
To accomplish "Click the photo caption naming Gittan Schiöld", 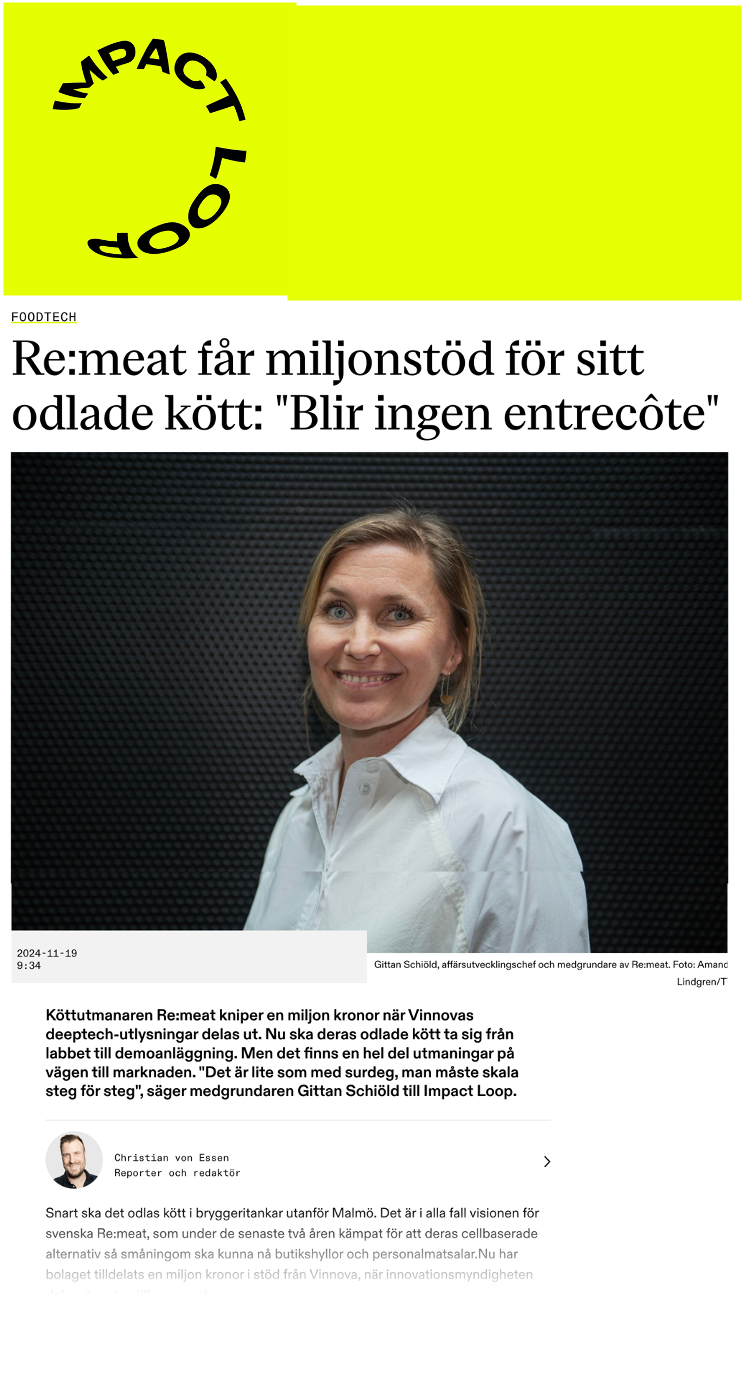I will 551,965.
